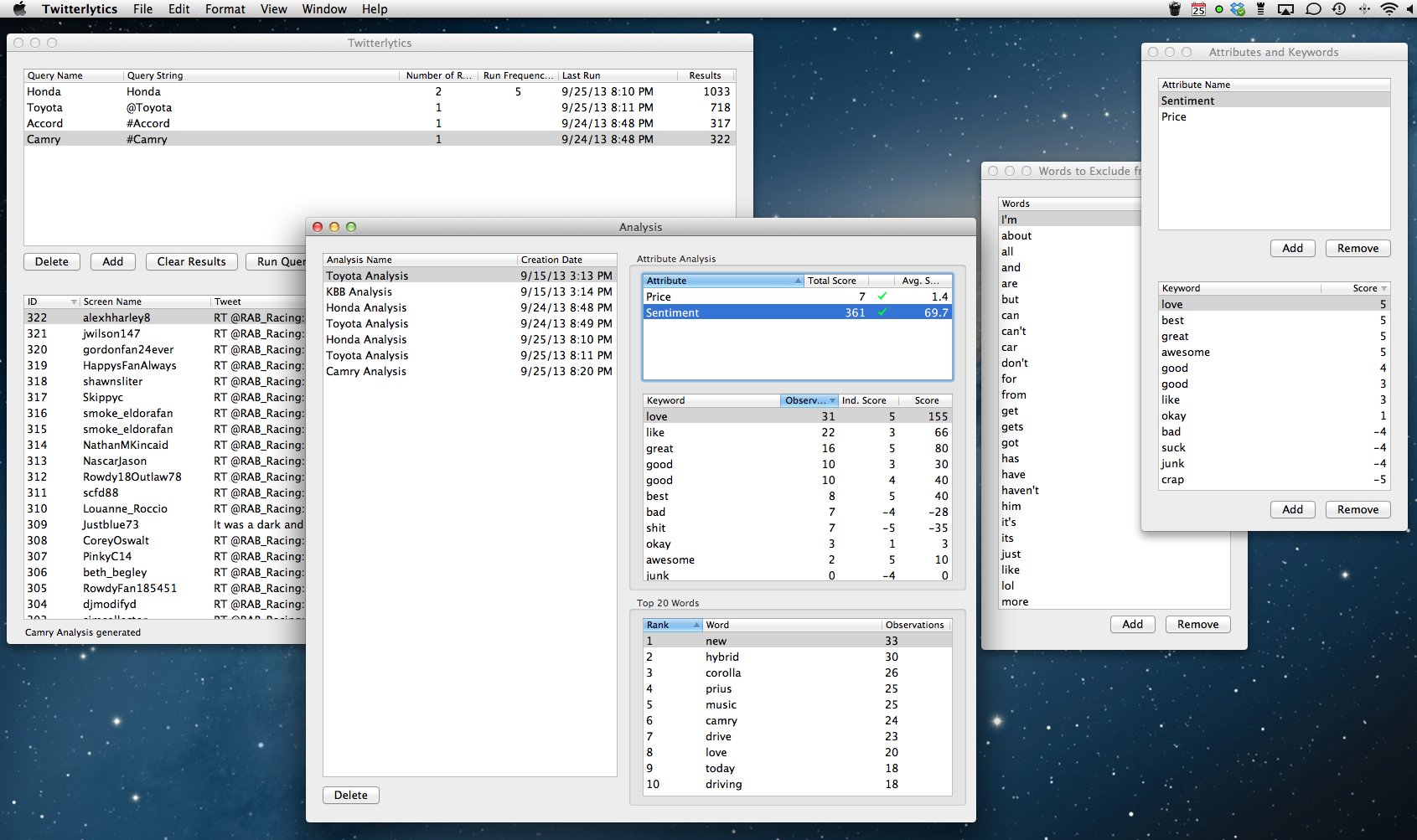Open the Time Machine status icon
Screen dimensions: 1417x840
(x=1339, y=9)
